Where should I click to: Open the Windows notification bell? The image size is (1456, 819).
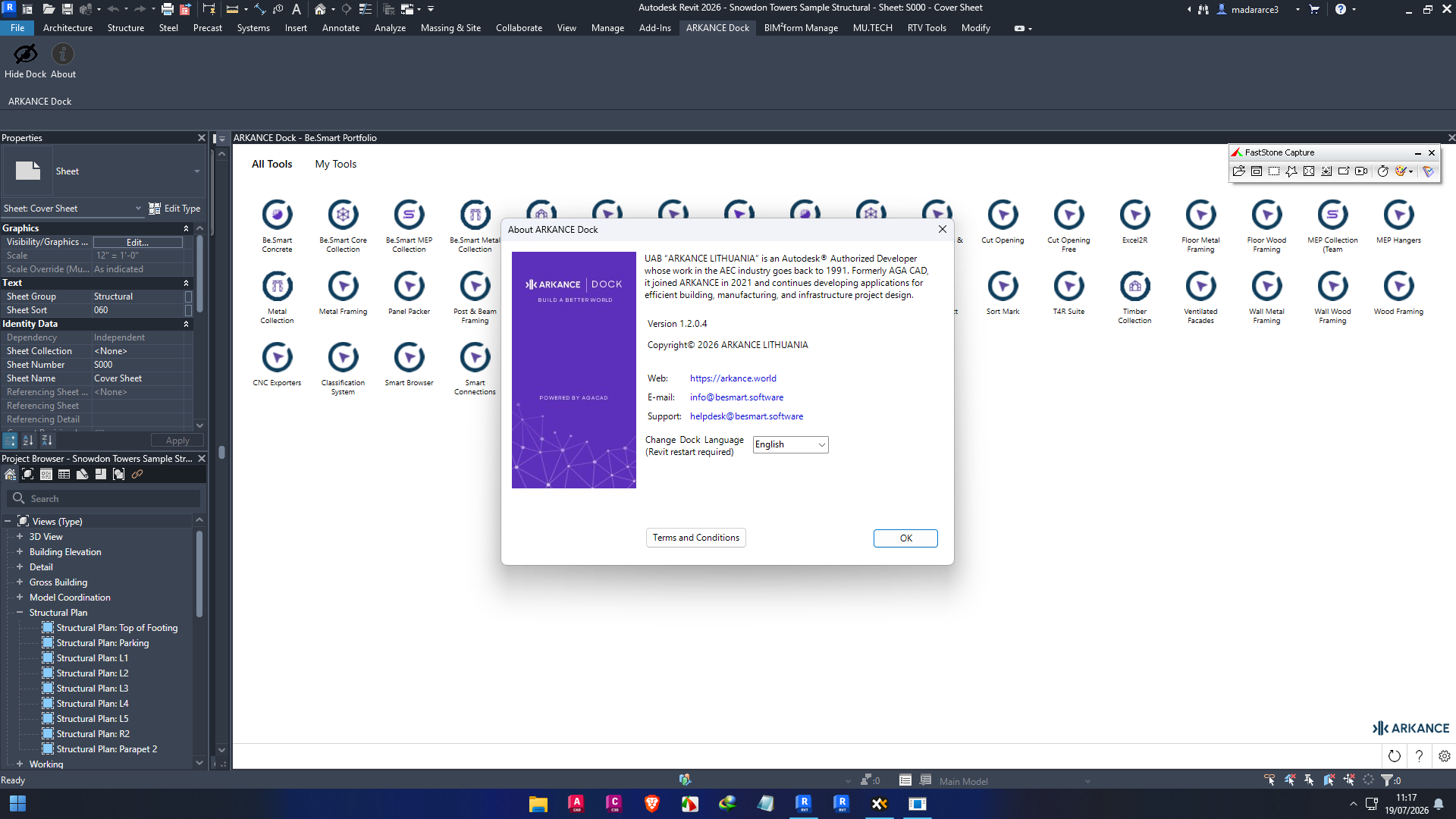click(1439, 804)
